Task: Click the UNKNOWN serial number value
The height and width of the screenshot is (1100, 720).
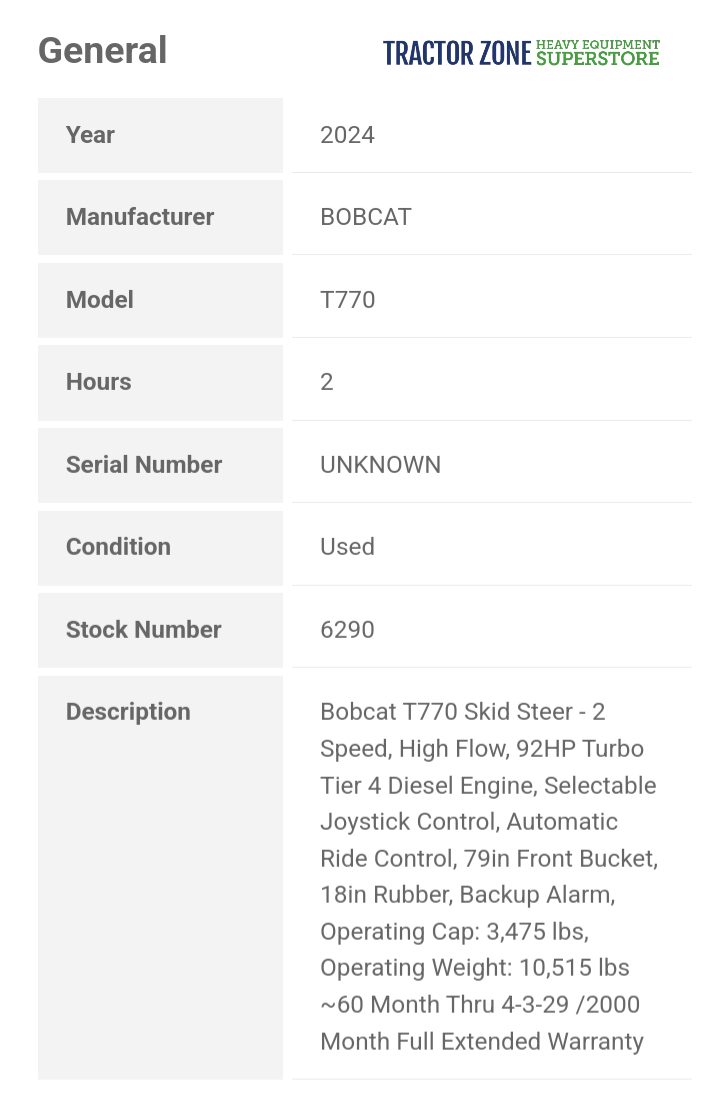Action: (x=380, y=464)
